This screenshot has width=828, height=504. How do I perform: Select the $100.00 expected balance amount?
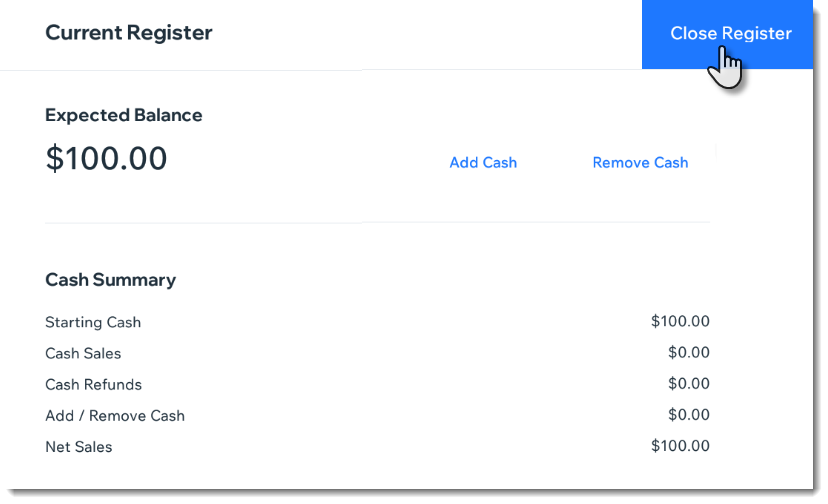(x=106, y=158)
